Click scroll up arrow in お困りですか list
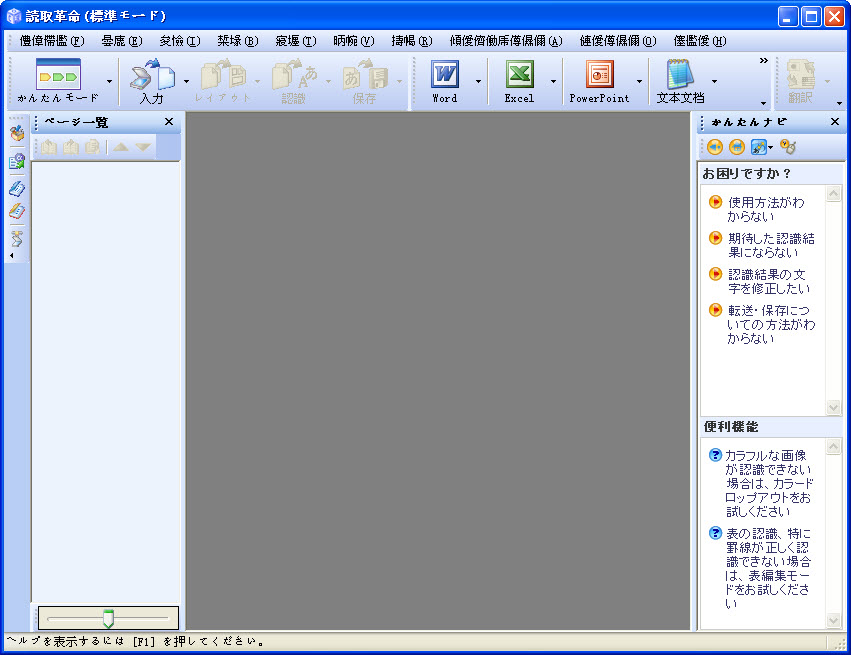Screen dimensions: 851x655 pos(833,193)
